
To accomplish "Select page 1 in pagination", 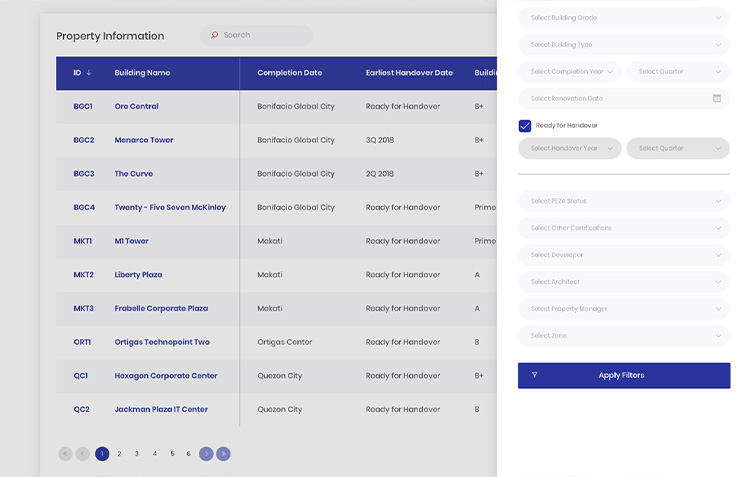I will pyautogui.click(x=102, y=454).
